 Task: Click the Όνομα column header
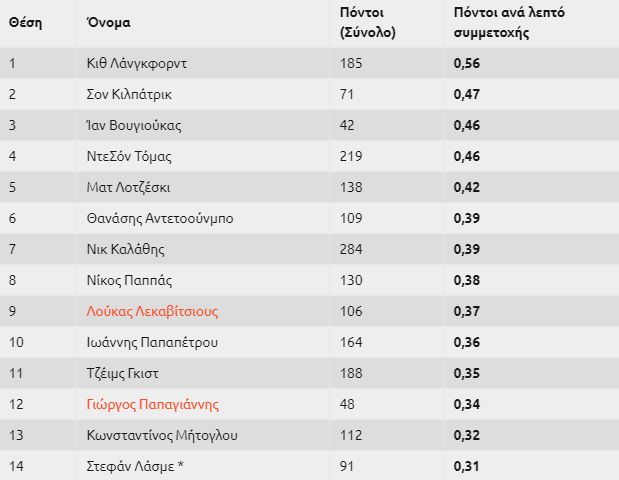click(x=109, y=22)
